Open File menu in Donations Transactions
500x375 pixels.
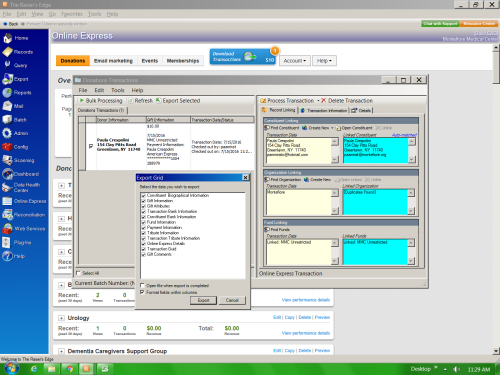pos(83,90)
